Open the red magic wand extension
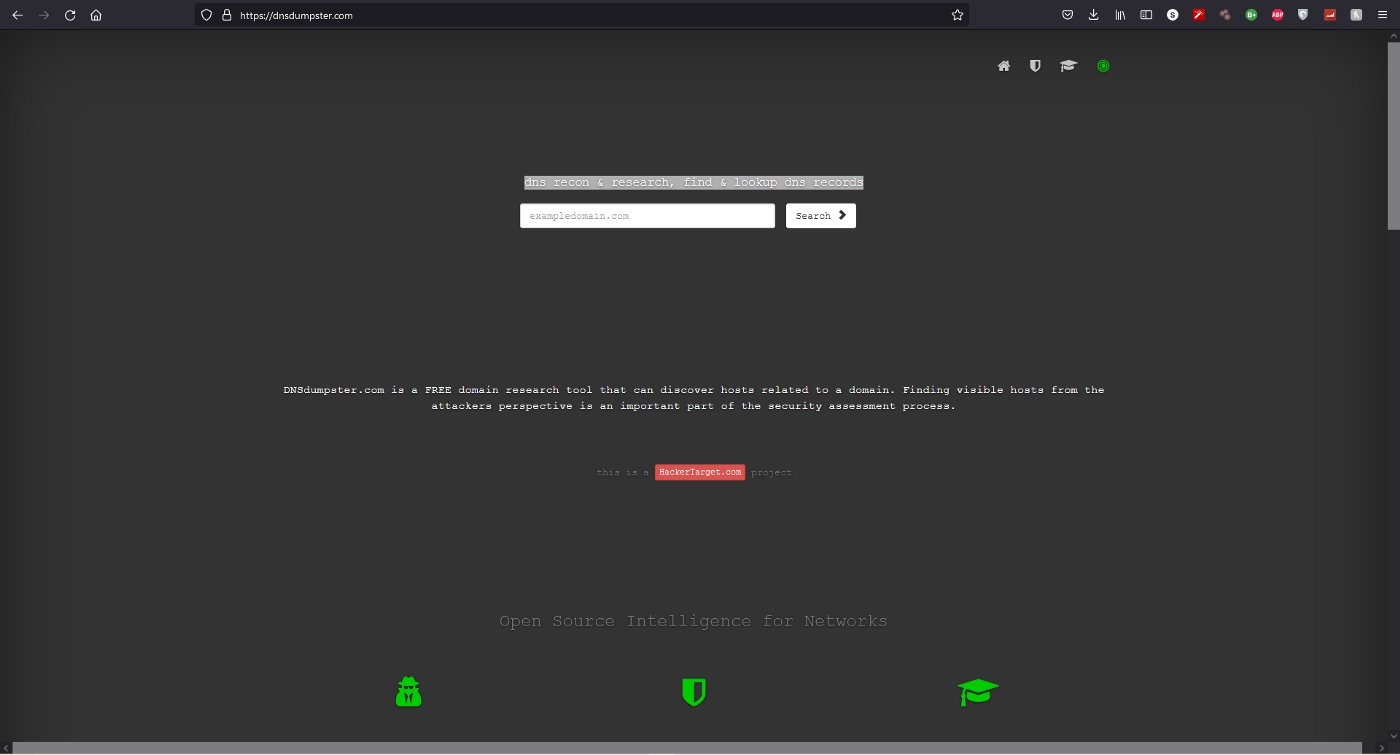The width and height of the screenshot is (1400, 755). tap(1199, 15)
